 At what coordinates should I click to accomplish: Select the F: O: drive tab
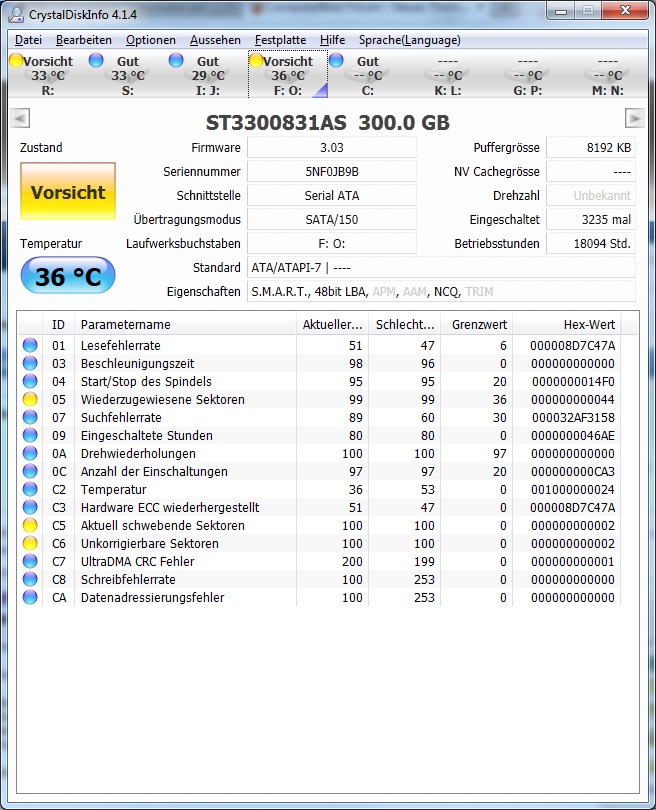tap(288, 75)
